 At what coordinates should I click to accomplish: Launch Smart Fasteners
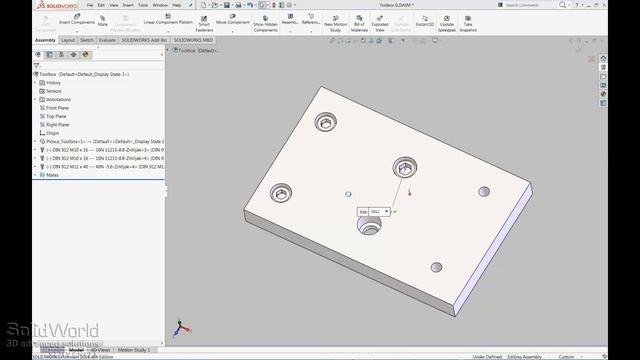pyautogui.click(x=204, y=24)
